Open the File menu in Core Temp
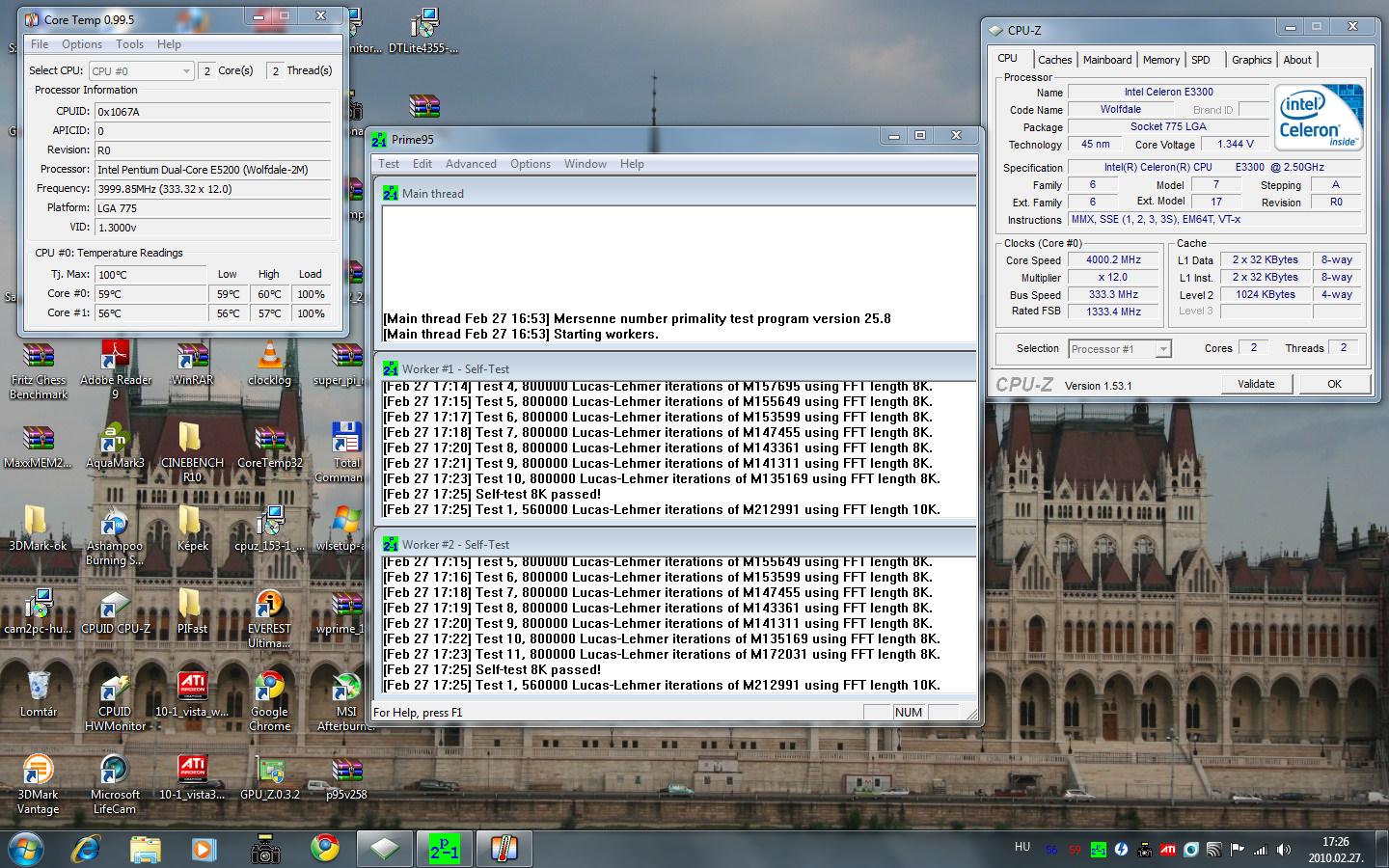This screenshot has height=868, width=1389. click(x=40, y=44)
